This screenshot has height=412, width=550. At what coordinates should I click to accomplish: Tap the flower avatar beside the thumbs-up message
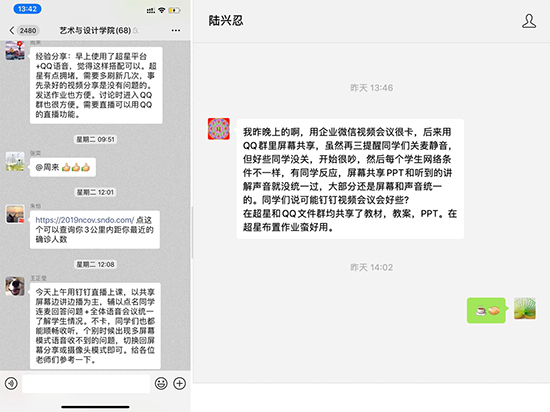pyautogui.click(x=15, y=161)
